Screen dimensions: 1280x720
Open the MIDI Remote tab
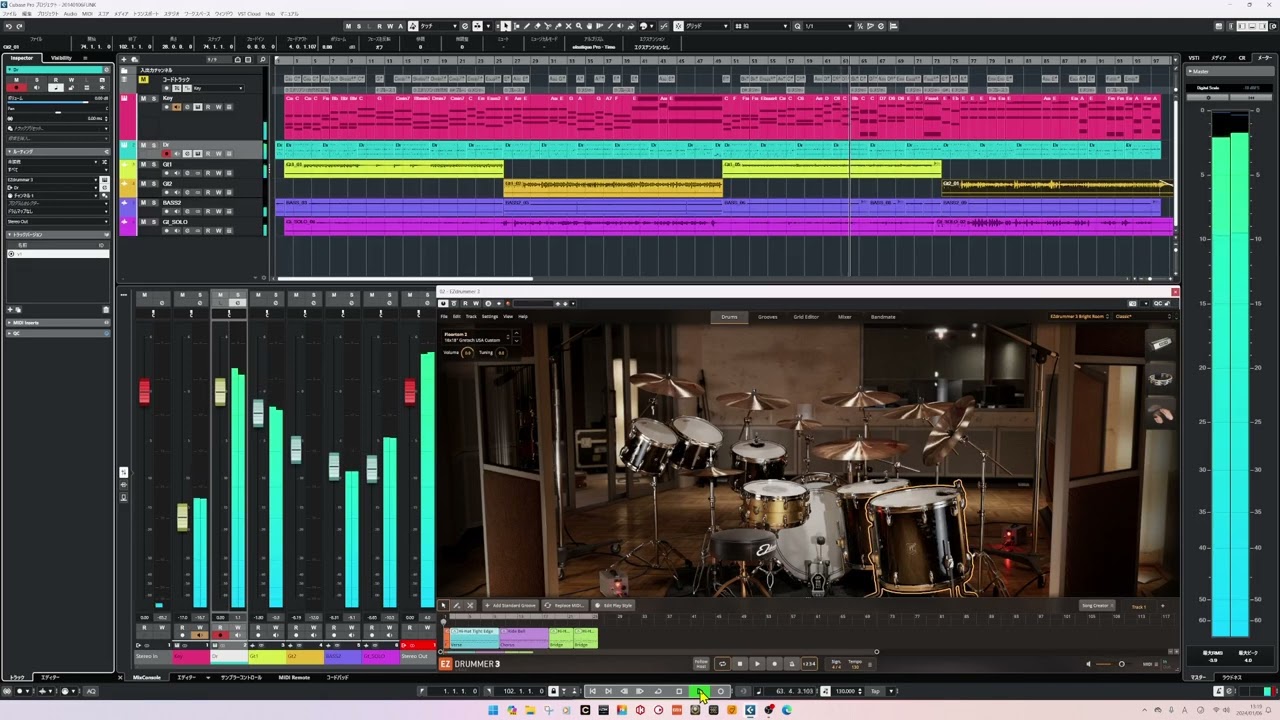pyautogui.click(x=294, y=677)
